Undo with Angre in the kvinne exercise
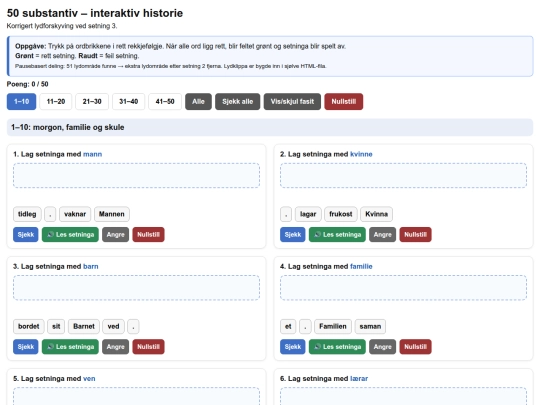 click(382, 235)
